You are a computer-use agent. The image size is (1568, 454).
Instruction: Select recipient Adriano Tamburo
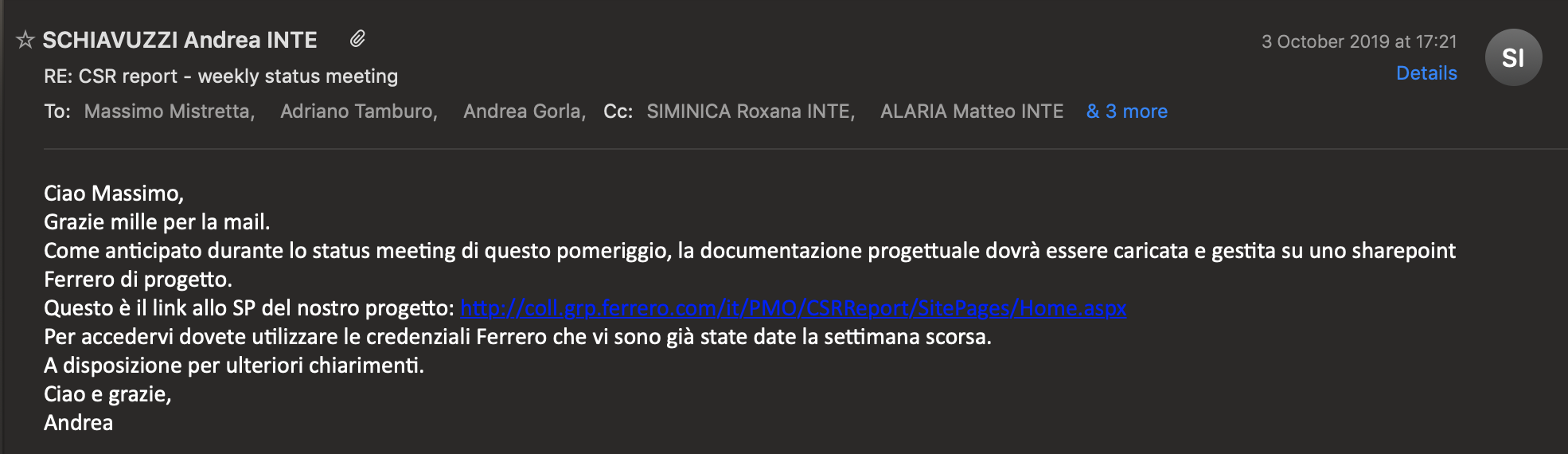(x=359, y=112)
